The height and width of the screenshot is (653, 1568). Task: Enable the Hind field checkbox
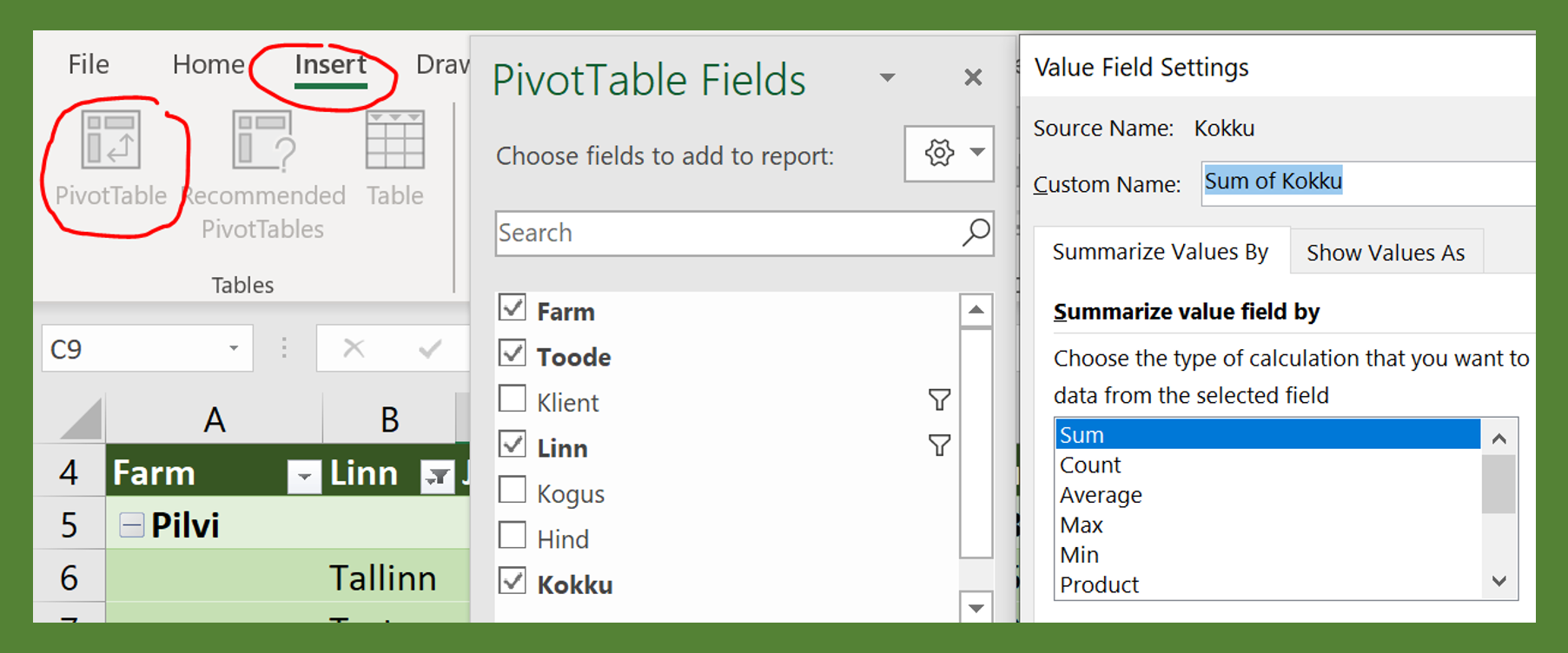[513, 536]
